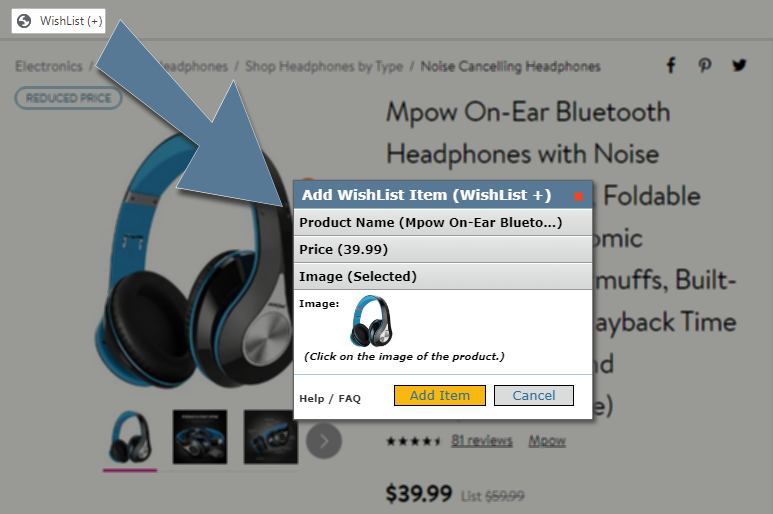Collapse the Image (Selected) section

[443, 276]
